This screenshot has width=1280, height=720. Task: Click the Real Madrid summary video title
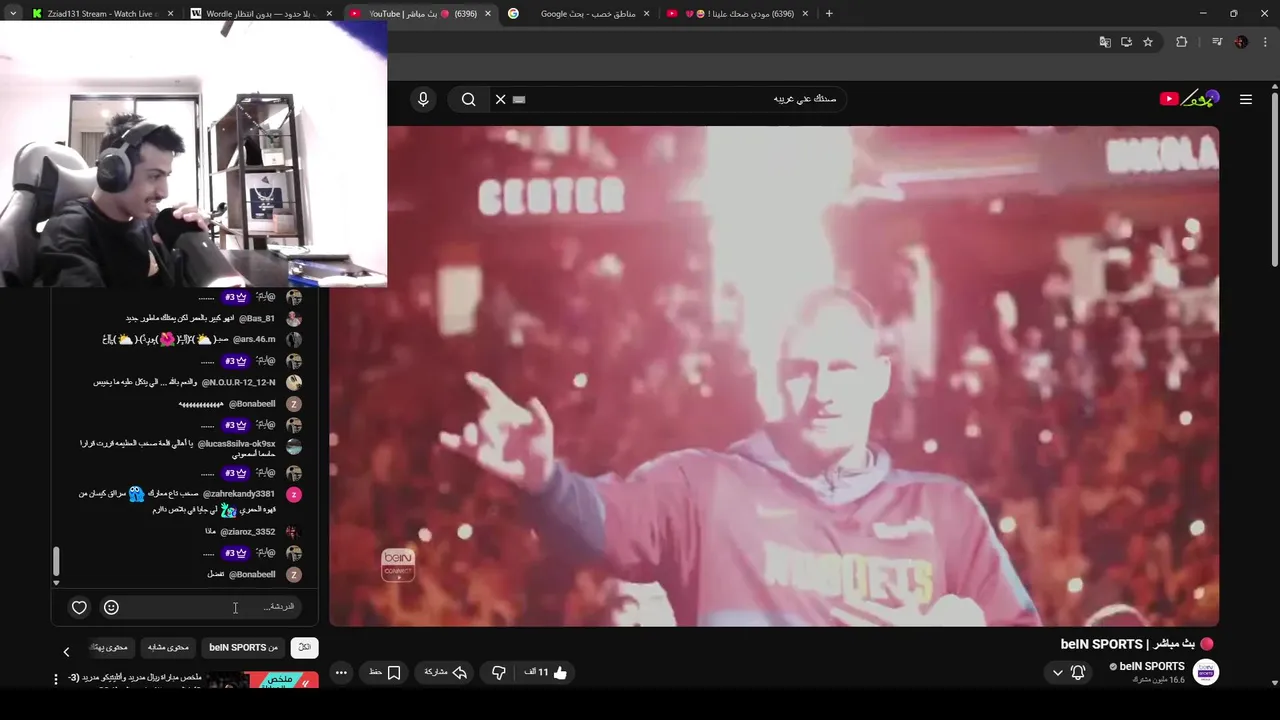coord(135,677)
